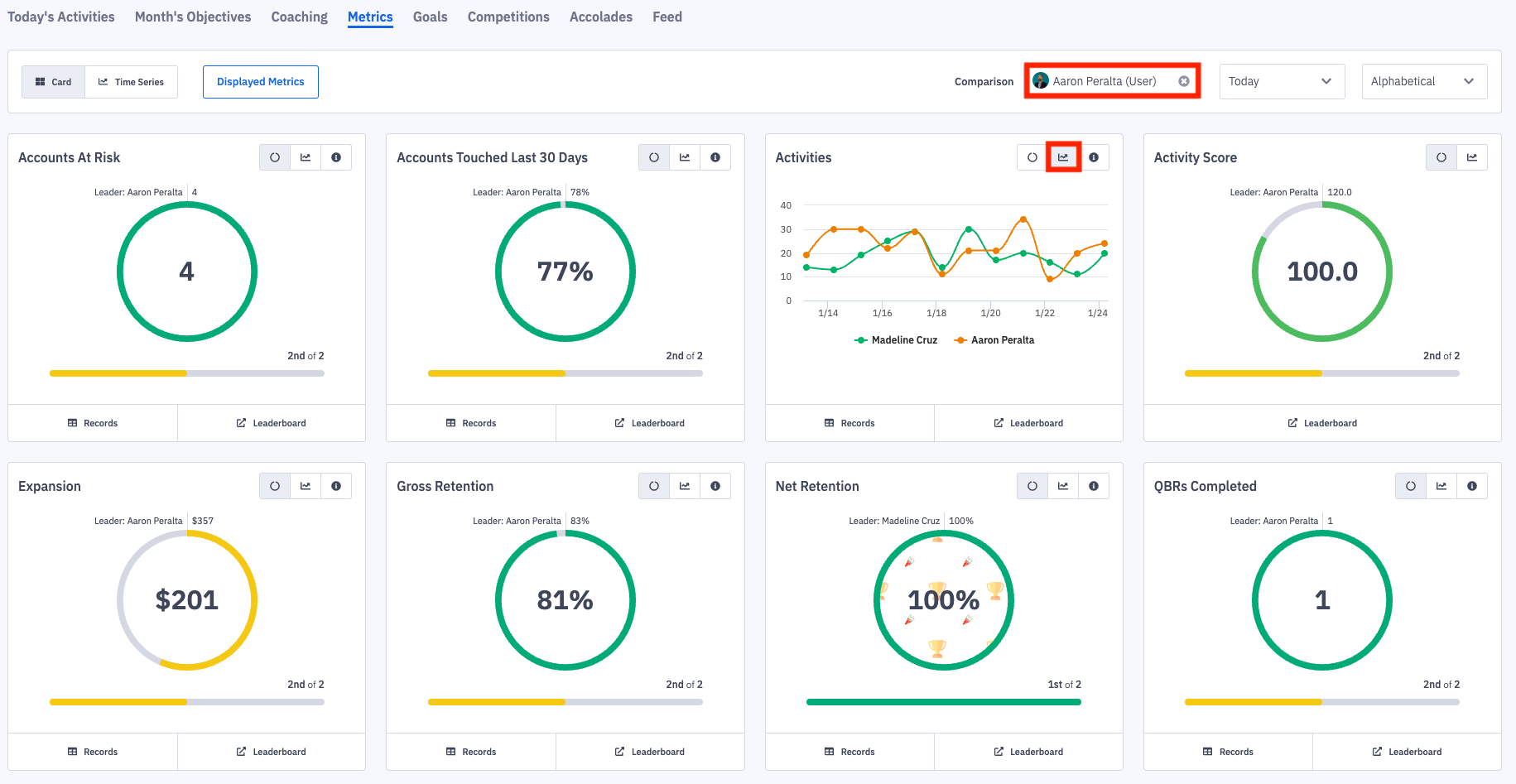The image size is (1516, 784).
Task: Click info icon on Gross Retention card
Action: point(715,486)
